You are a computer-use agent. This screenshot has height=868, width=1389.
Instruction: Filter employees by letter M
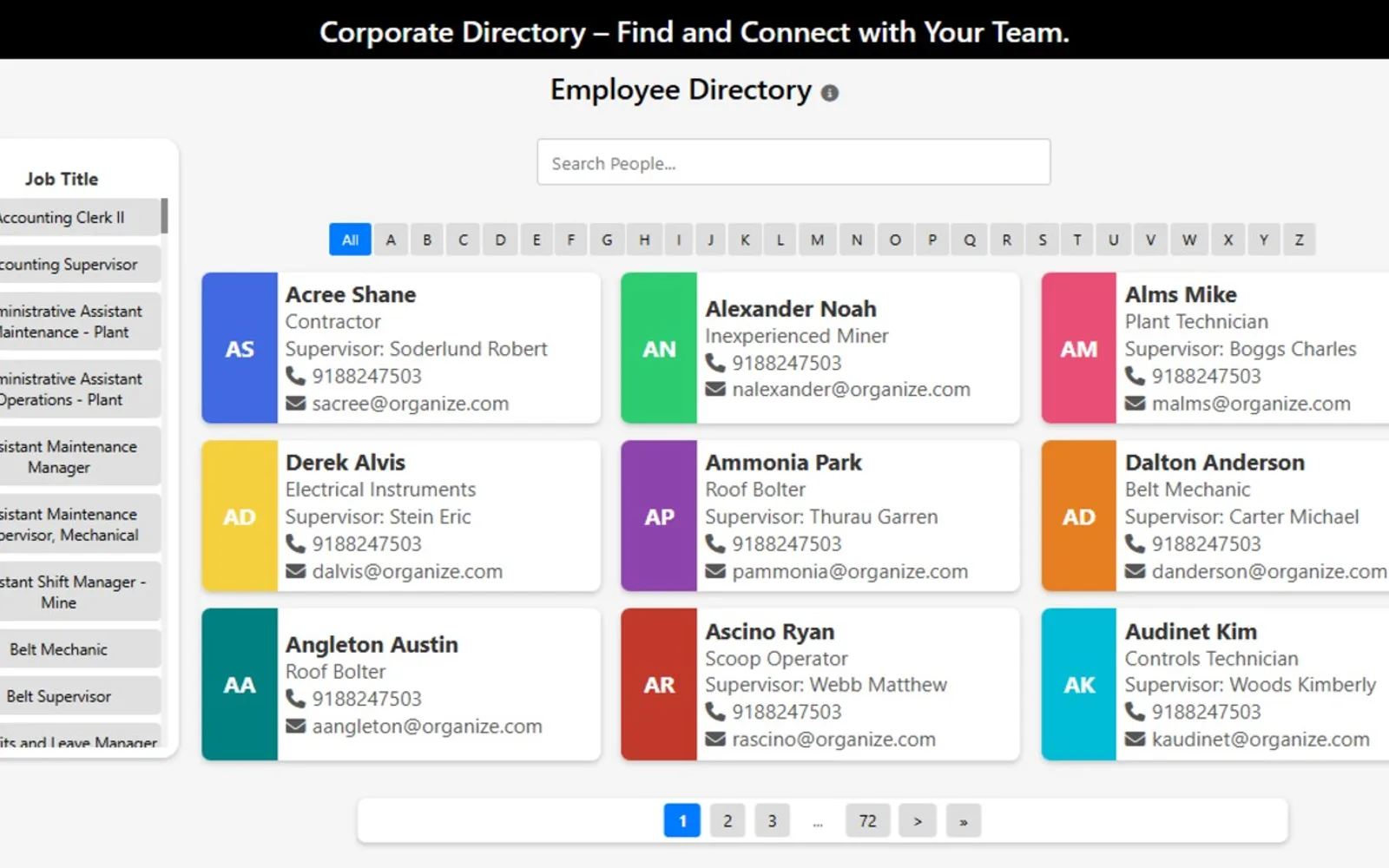[x=817, y=240]
